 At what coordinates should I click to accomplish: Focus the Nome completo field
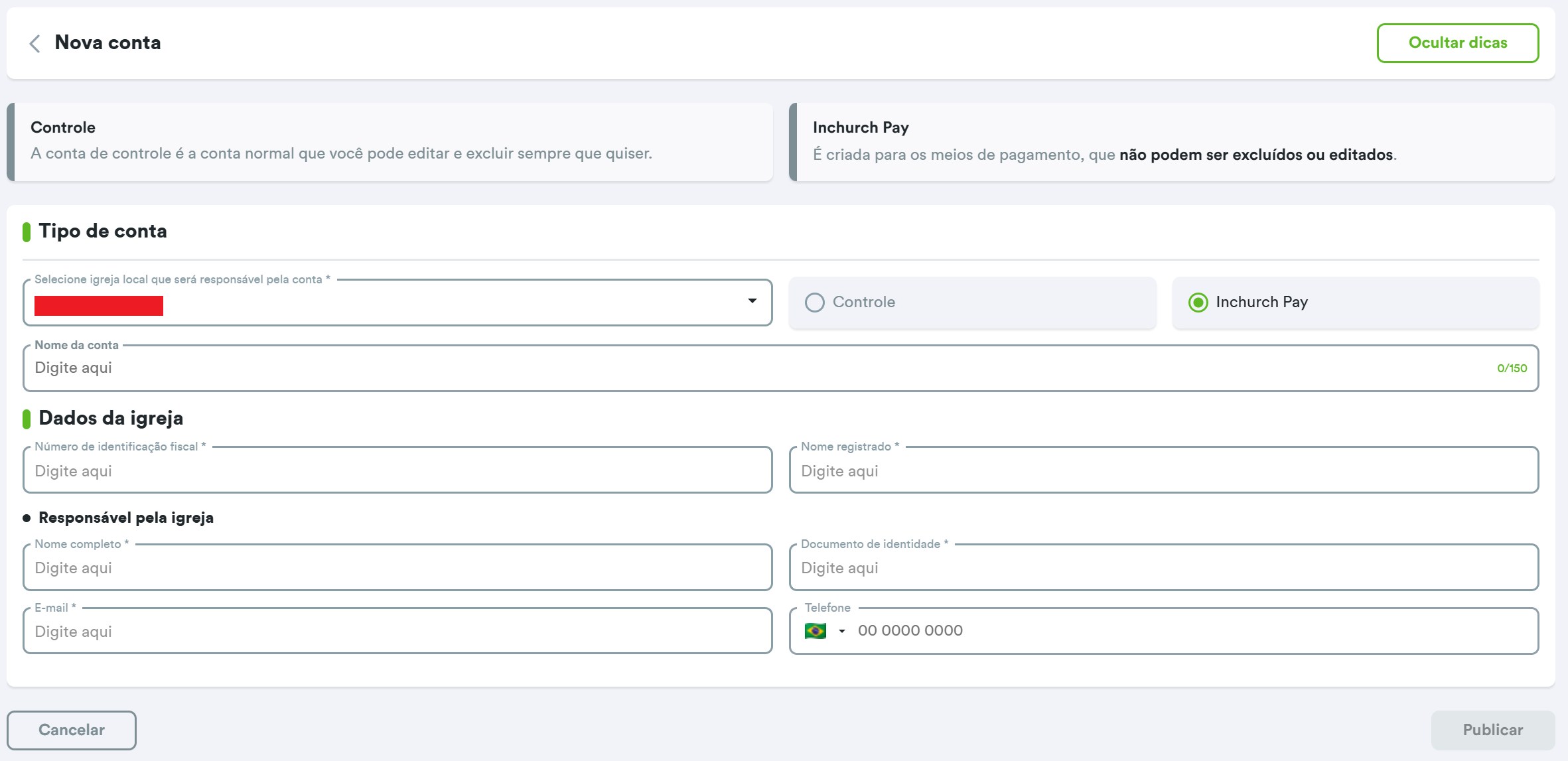pyautogui.click(x=397, y=568)
